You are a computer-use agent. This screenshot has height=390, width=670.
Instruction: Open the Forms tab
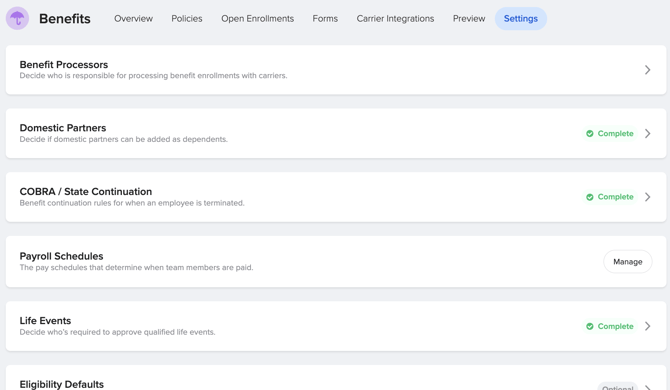pos(325,19)
